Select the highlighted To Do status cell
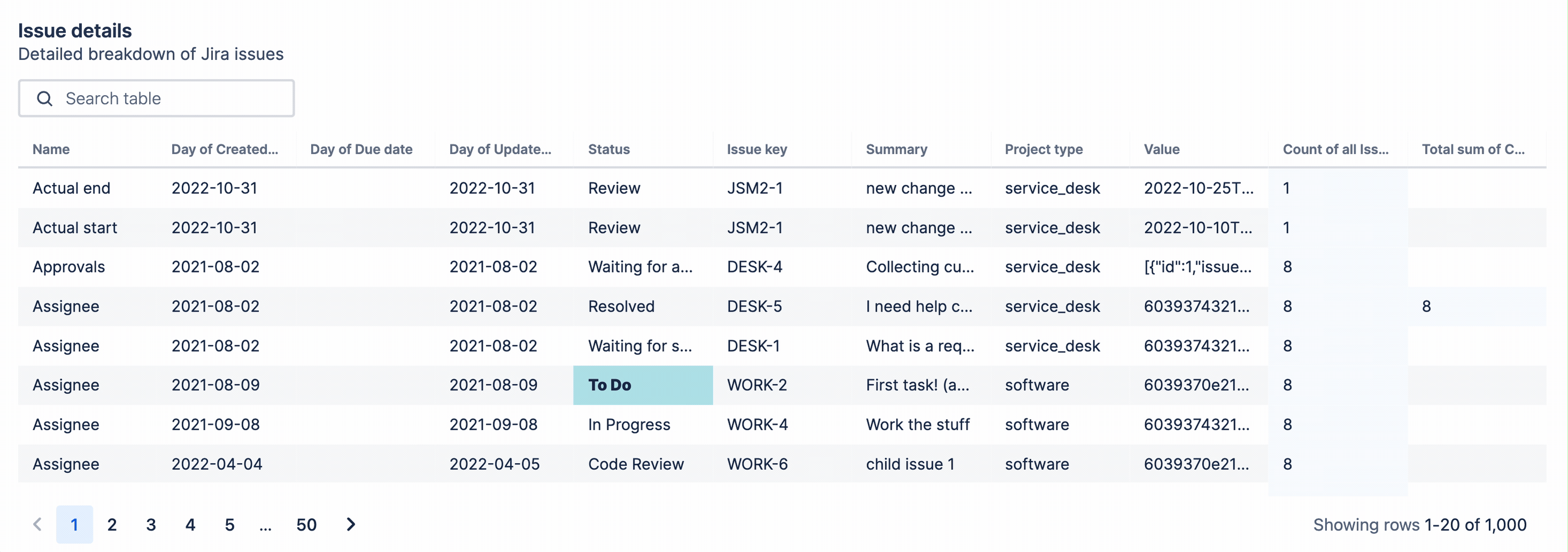The width and height of the screenshot is (1568, 552). click(643, 385)
